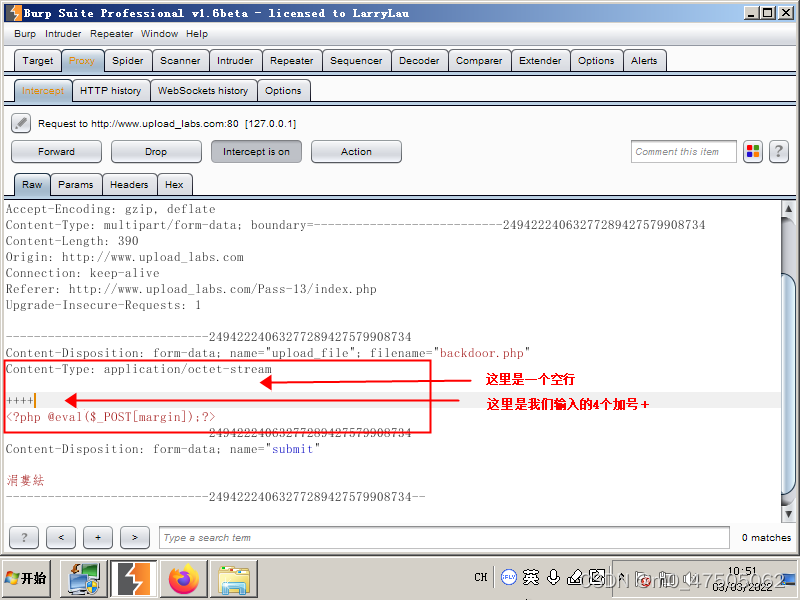
Task: Open the highlight color picker icon
Action: [x=753, y=152]
